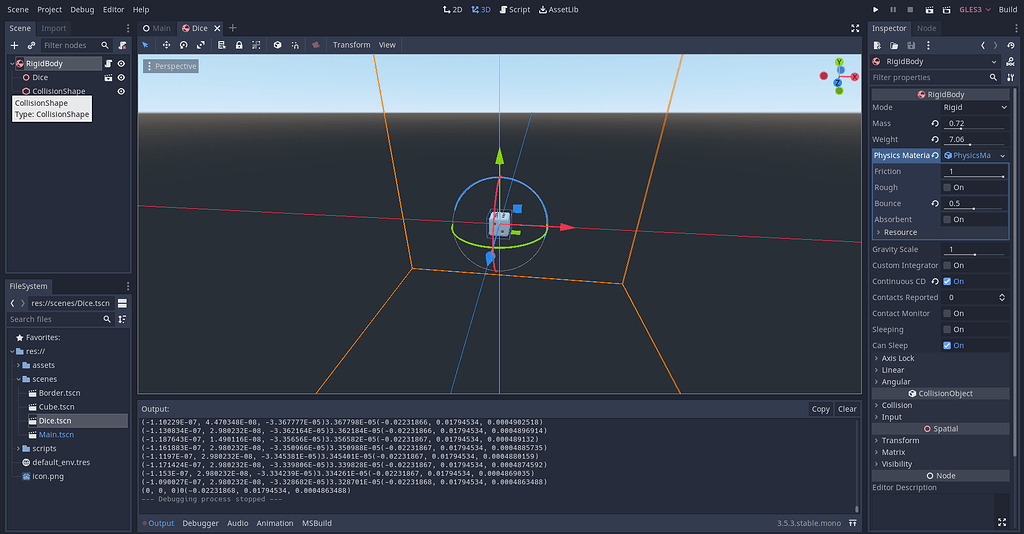Click the group children icon in viewport toolbar
Image resolution: width=1024 pixels, height=534 pixels.
pos(256,45)
